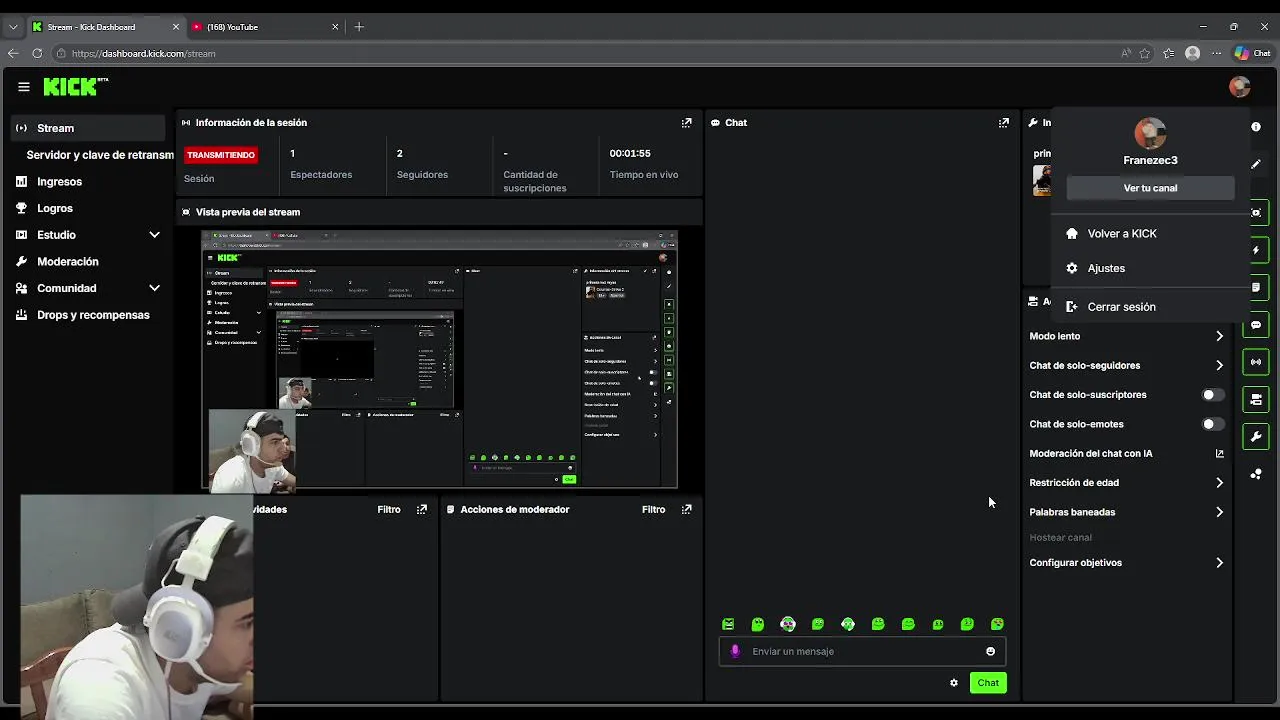Screen dimensions: 1280x720
Task: Click the purple microphone icon in chat box
Action: (x=735, y=651)
